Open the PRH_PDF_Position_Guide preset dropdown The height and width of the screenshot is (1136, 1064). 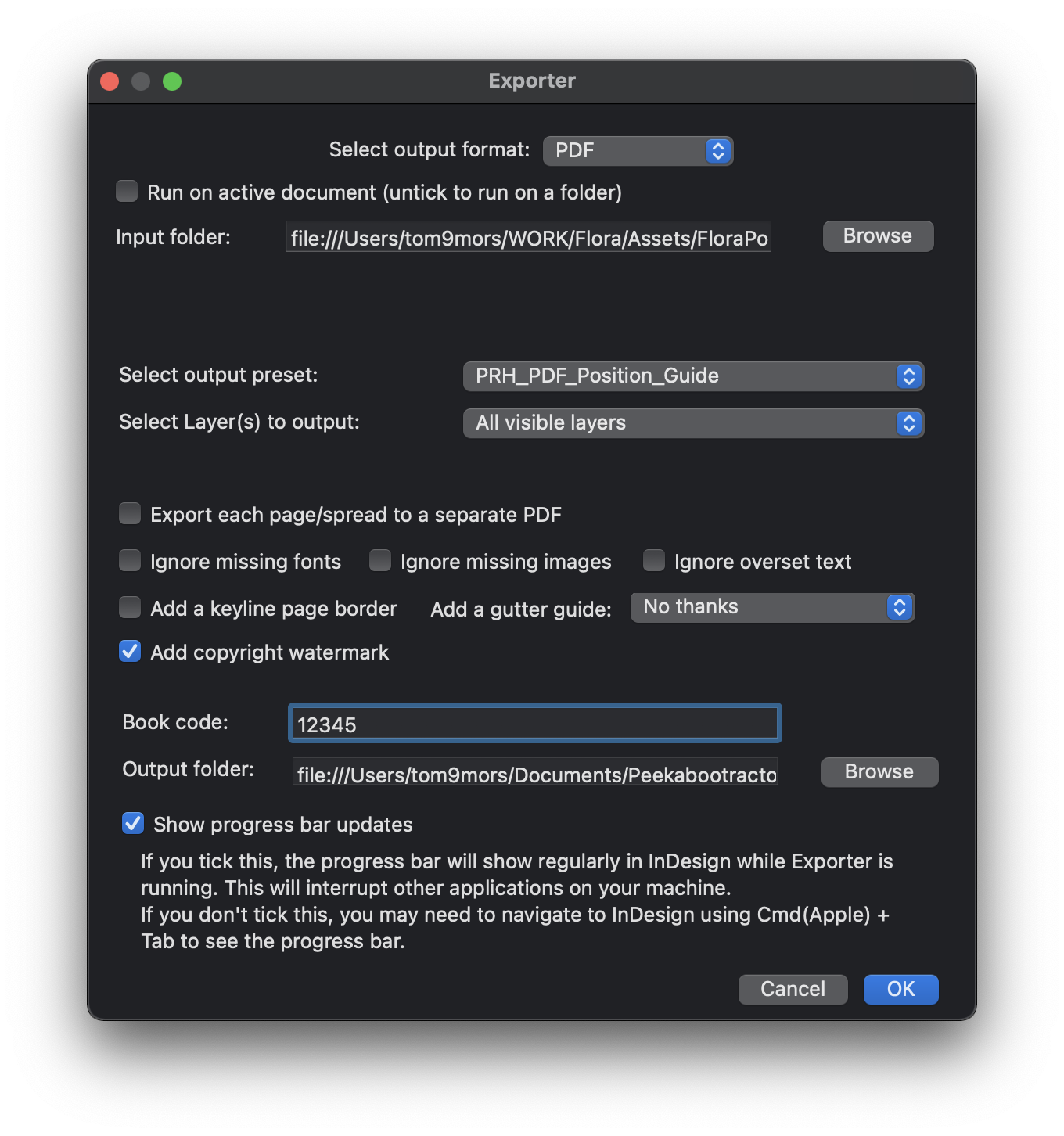pyautogui.click(x=693, y=376)
